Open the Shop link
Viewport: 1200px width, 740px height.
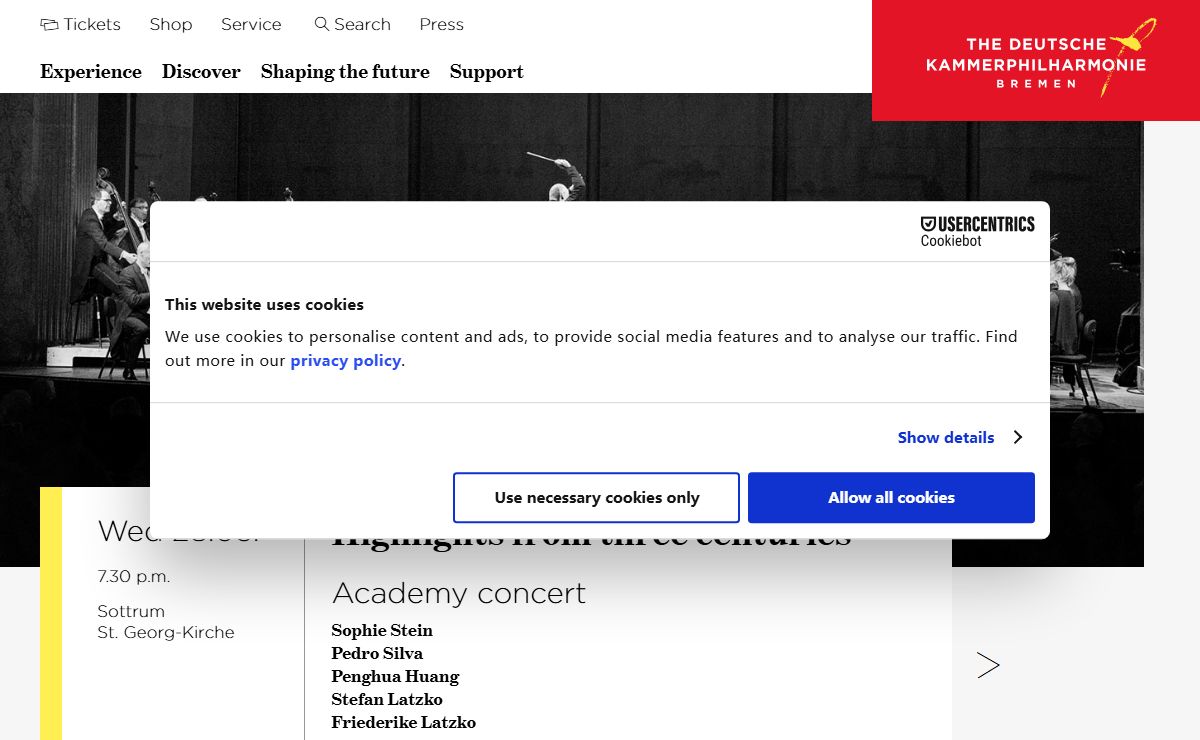(x=171, y=24)
